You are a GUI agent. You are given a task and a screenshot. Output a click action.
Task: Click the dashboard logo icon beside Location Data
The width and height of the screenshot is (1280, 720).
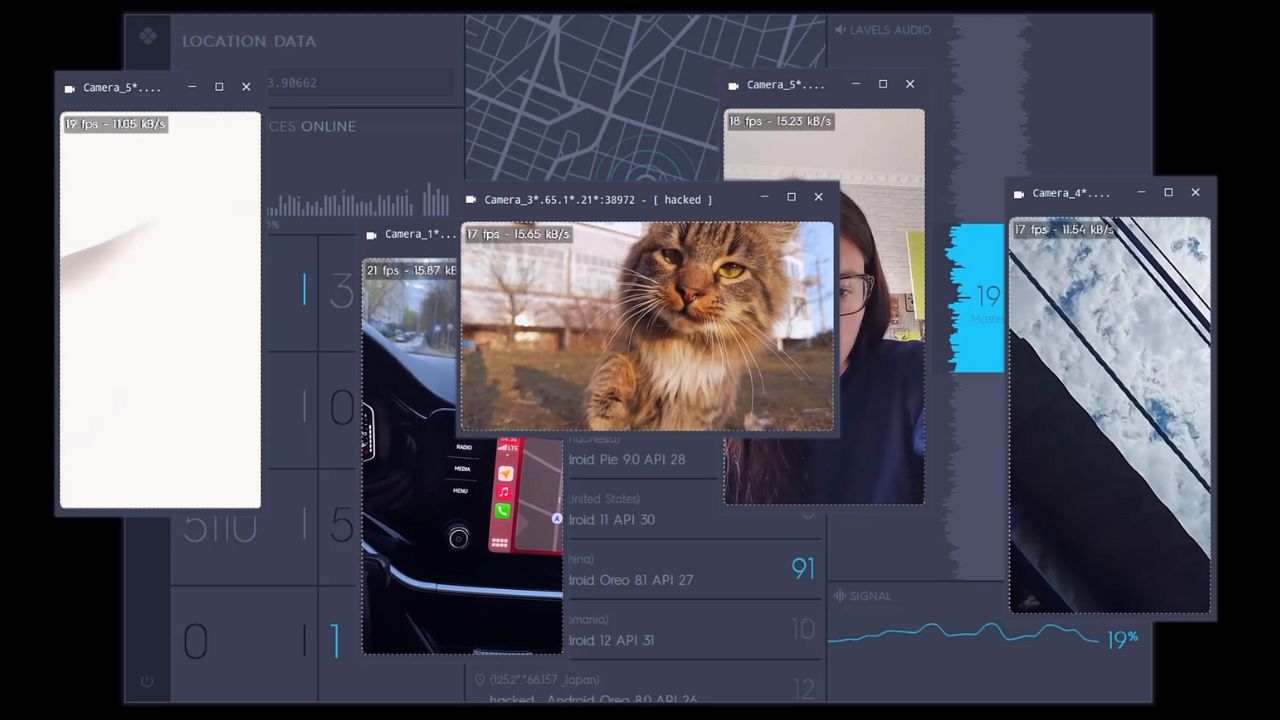tap(148, 37)
